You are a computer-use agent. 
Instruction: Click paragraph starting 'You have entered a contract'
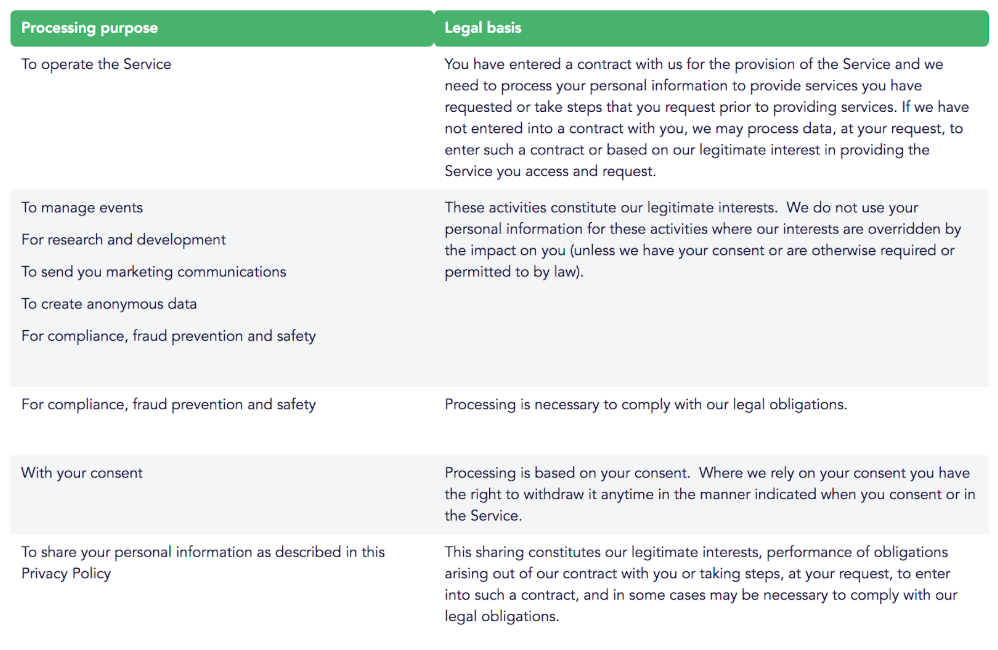click(x=706, y=118)
